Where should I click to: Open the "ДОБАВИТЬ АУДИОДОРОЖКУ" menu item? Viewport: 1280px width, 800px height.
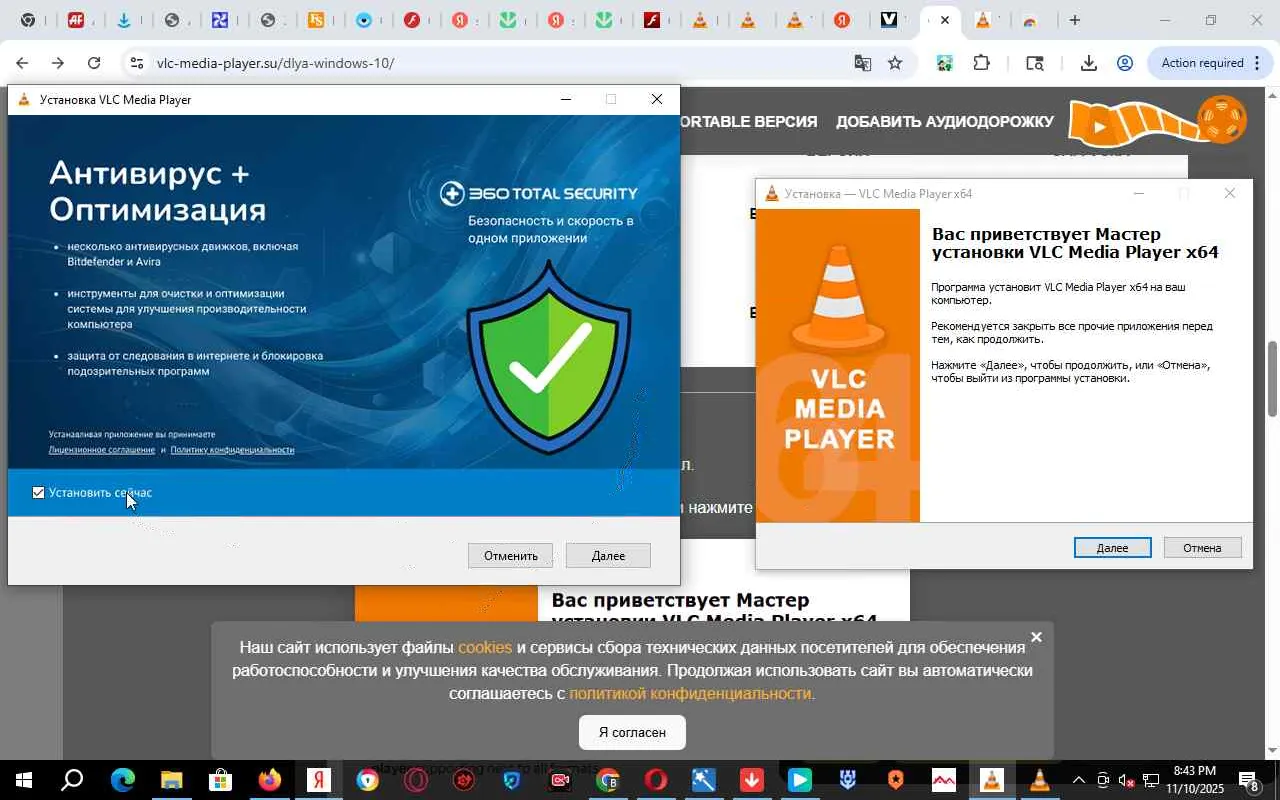click(x=945, y=121)
